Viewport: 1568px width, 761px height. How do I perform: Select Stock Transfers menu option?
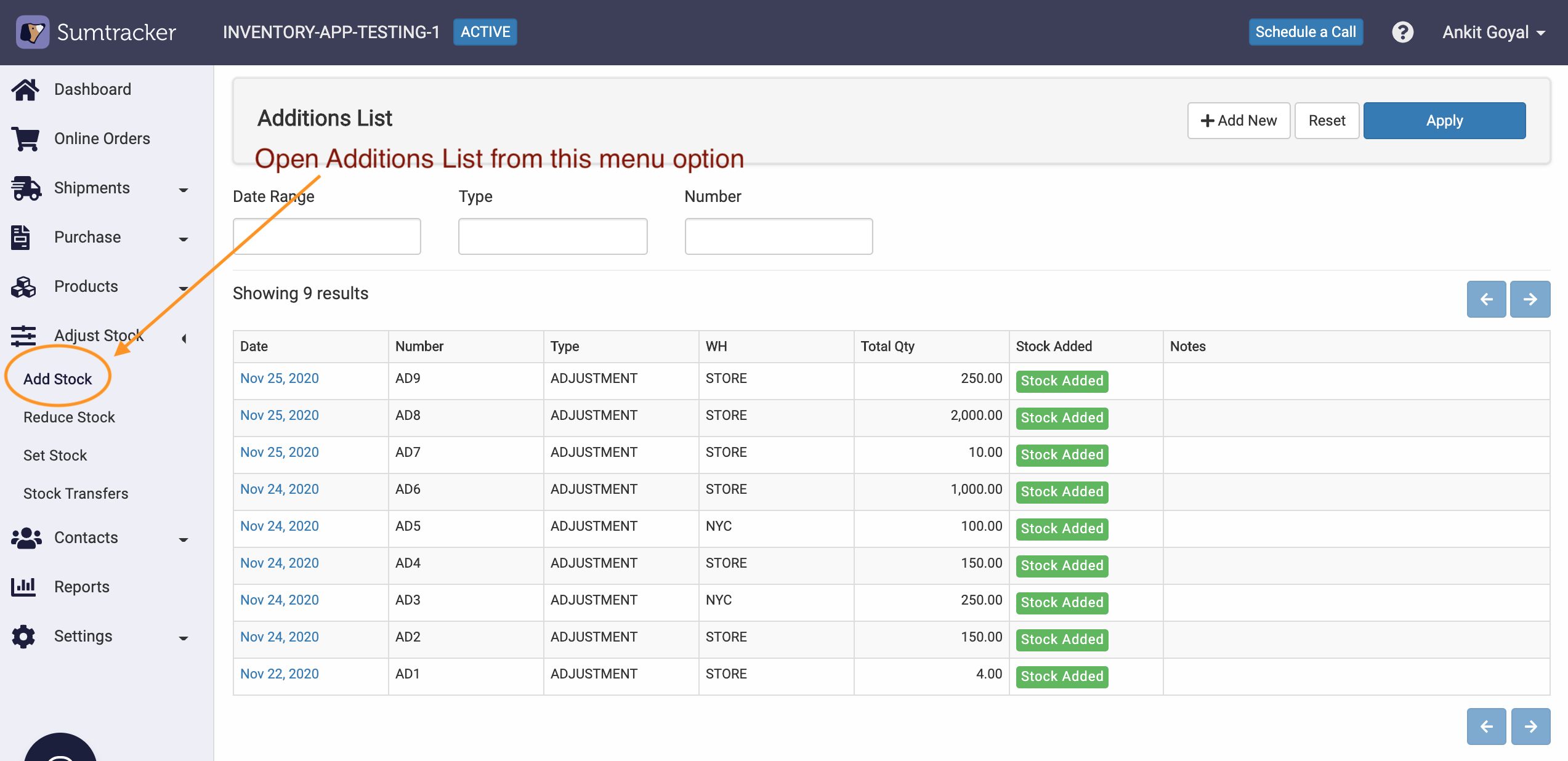(x=76, y=494)
